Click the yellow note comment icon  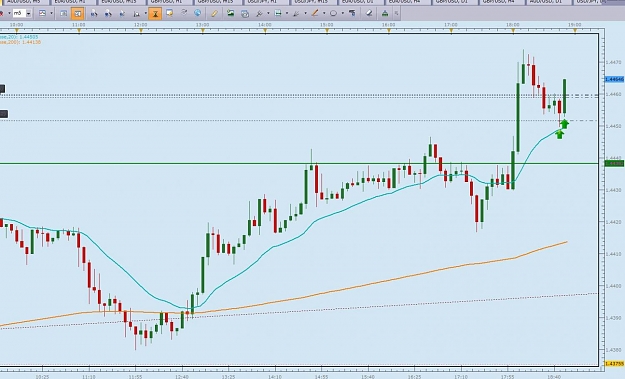[x=169, y=13]
